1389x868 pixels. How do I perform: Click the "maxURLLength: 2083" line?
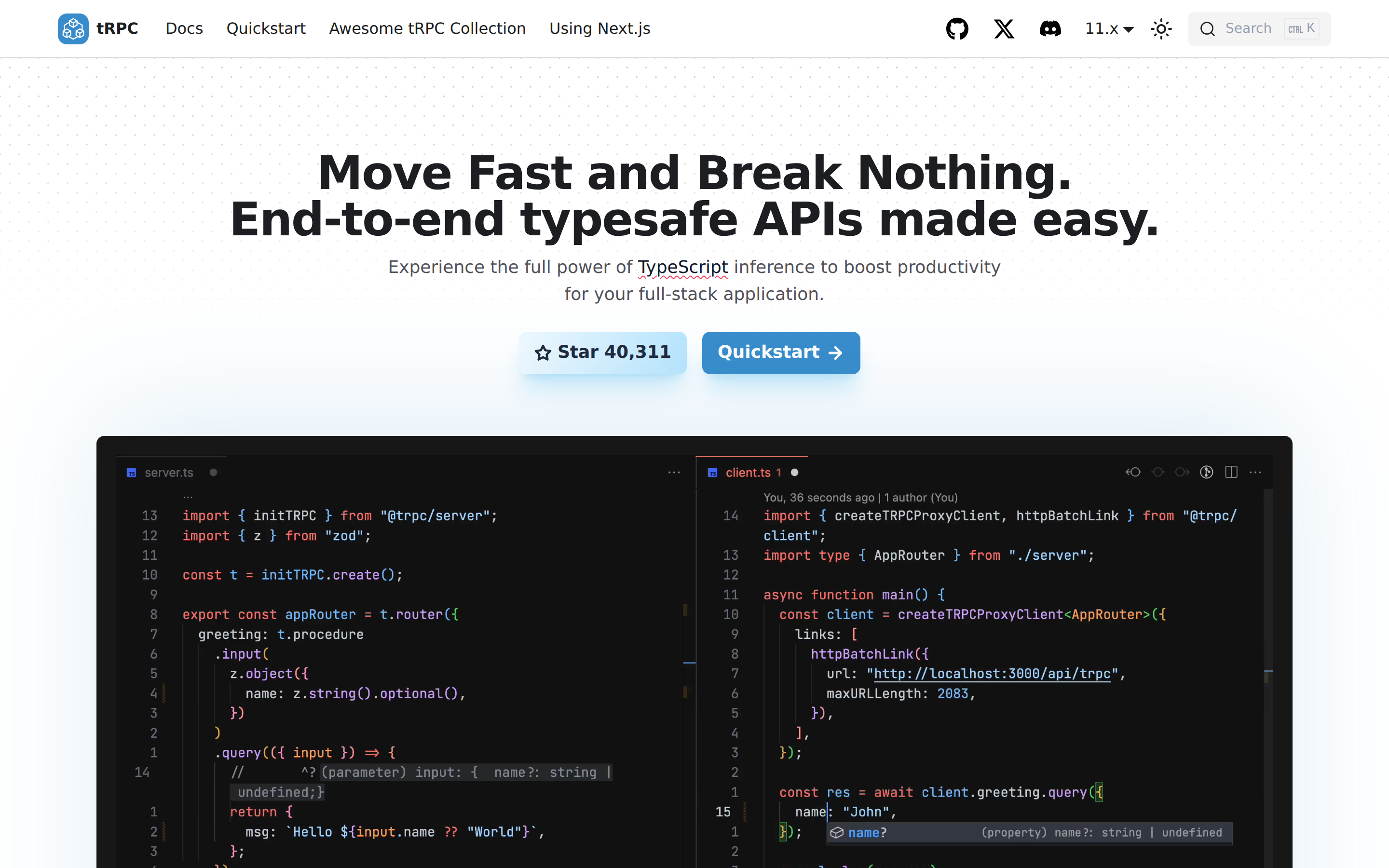point(900,693)
